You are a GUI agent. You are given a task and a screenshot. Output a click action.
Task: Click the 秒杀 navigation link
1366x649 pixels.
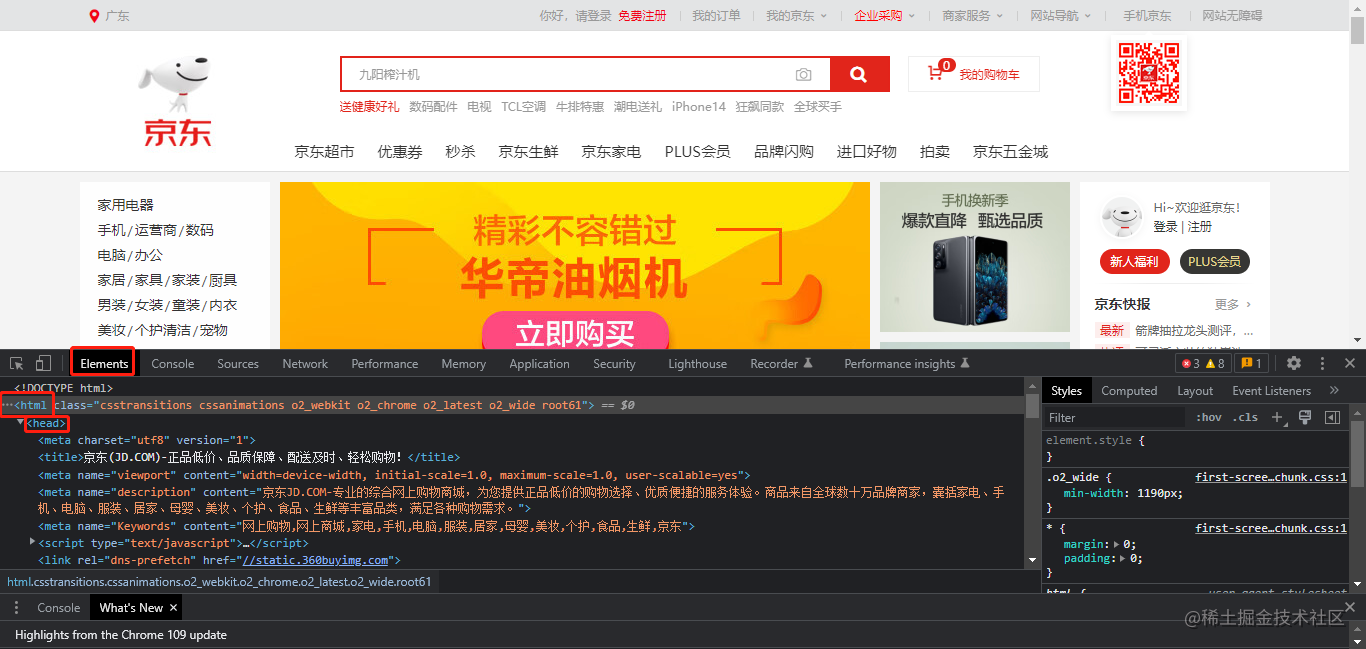tap(460, 152)
